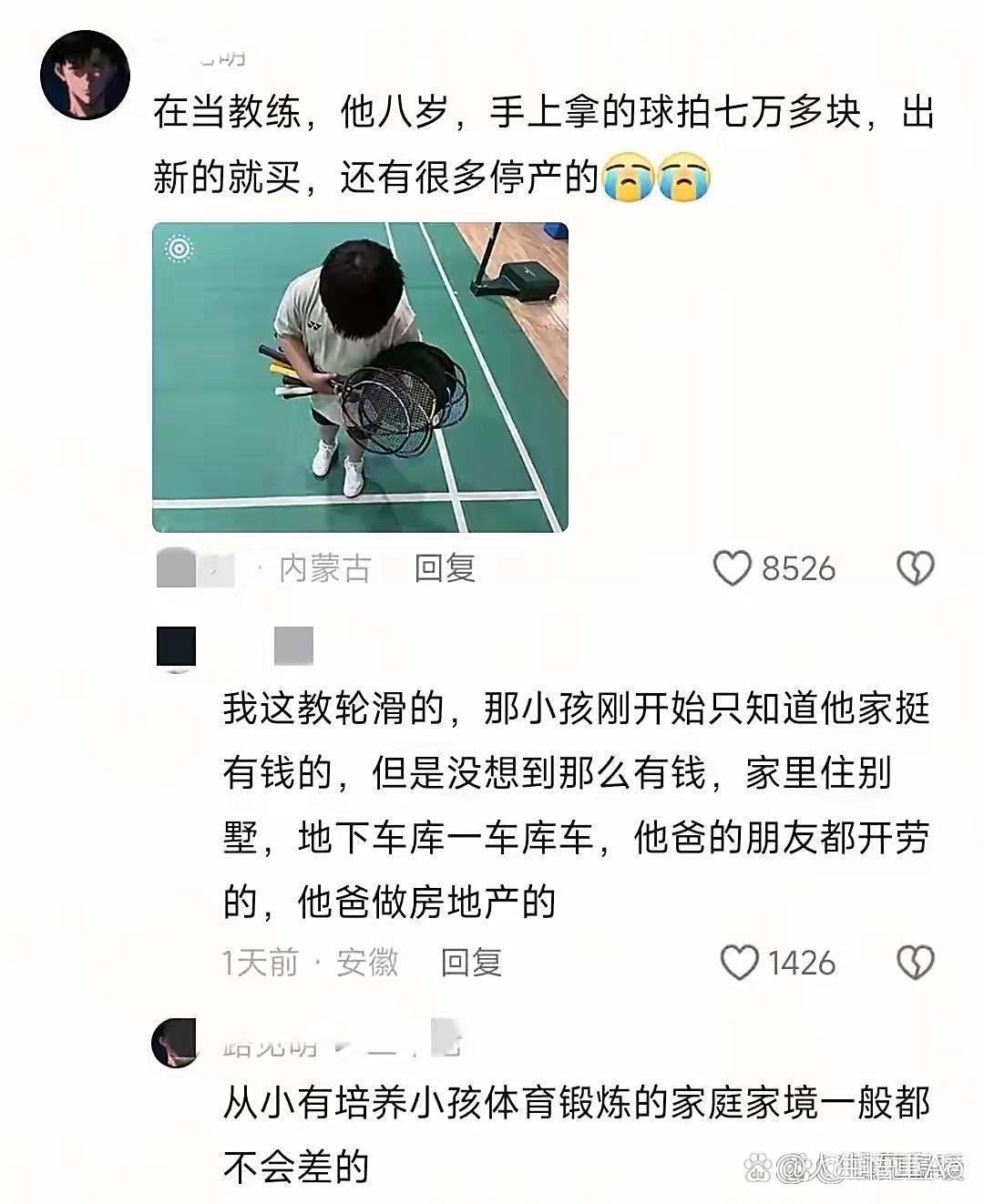The width and height of the screenshot is (984, 1204).
Task: Tap the 8526 like count
Action: [x=798, y=568]
